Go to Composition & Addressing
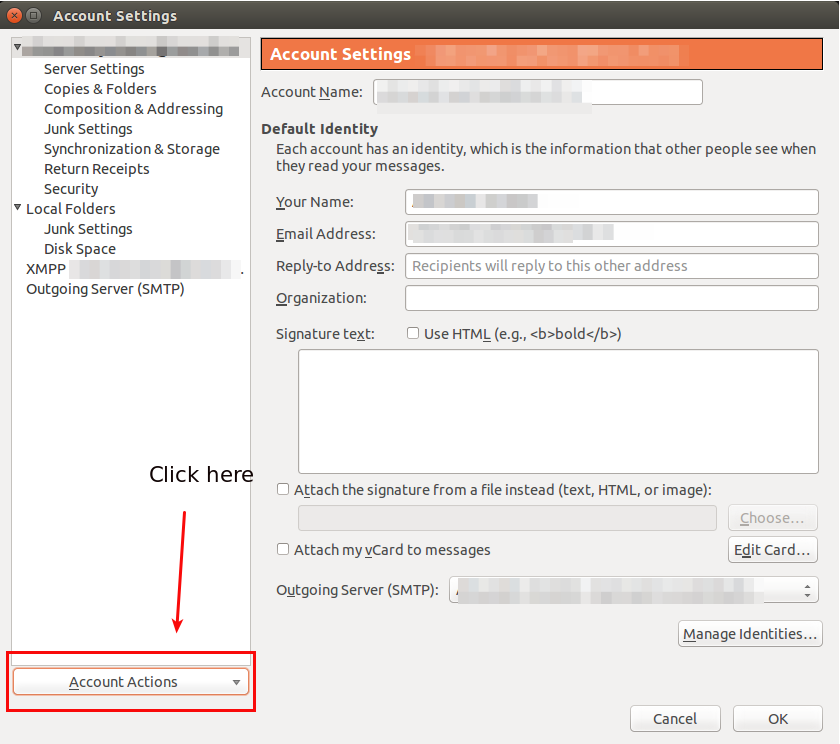Screen dimensions: 840x744 tap(133, 109)
